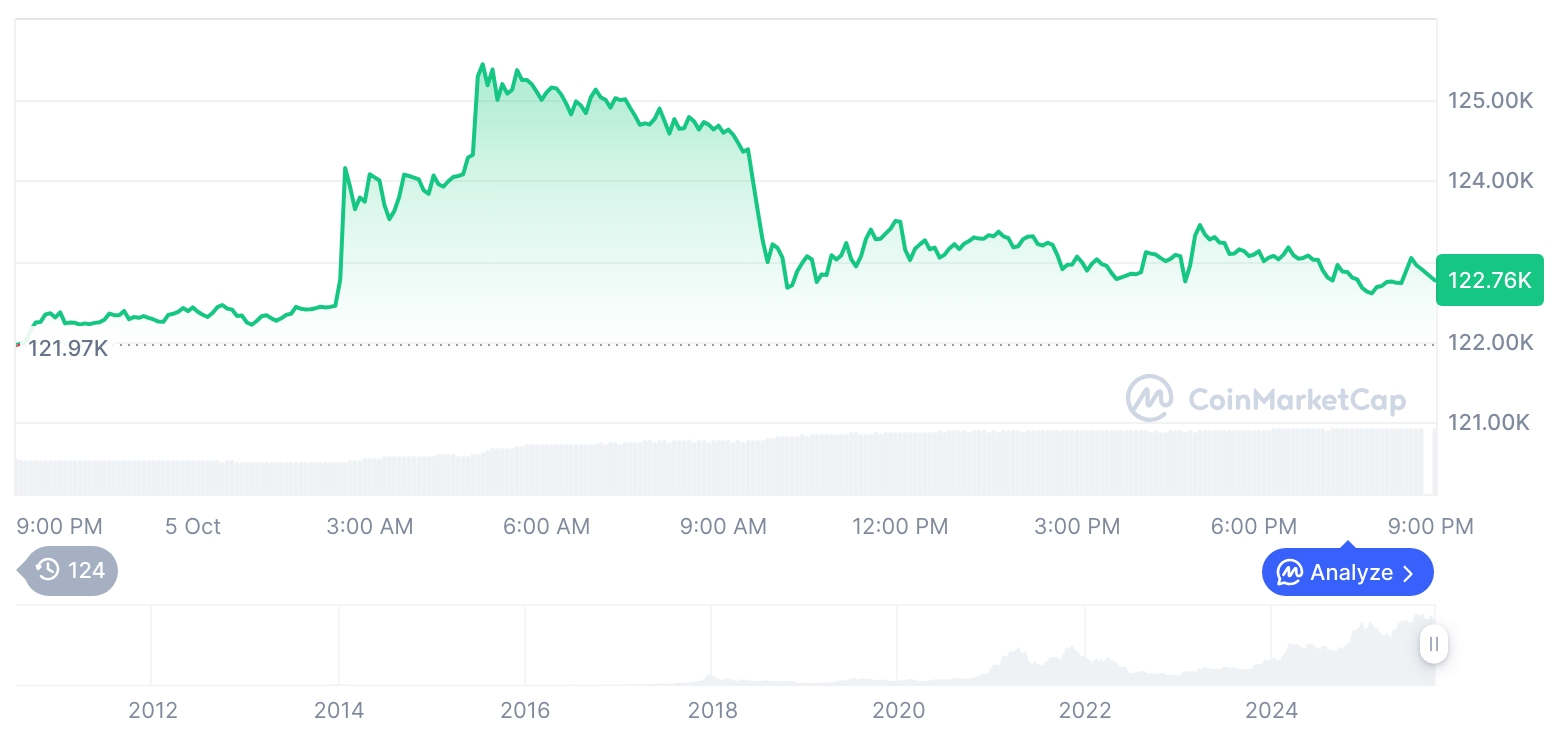Click the history clock icon beside 124
The height and width of the screenshot is (732, 1566).
click(47, 571)
